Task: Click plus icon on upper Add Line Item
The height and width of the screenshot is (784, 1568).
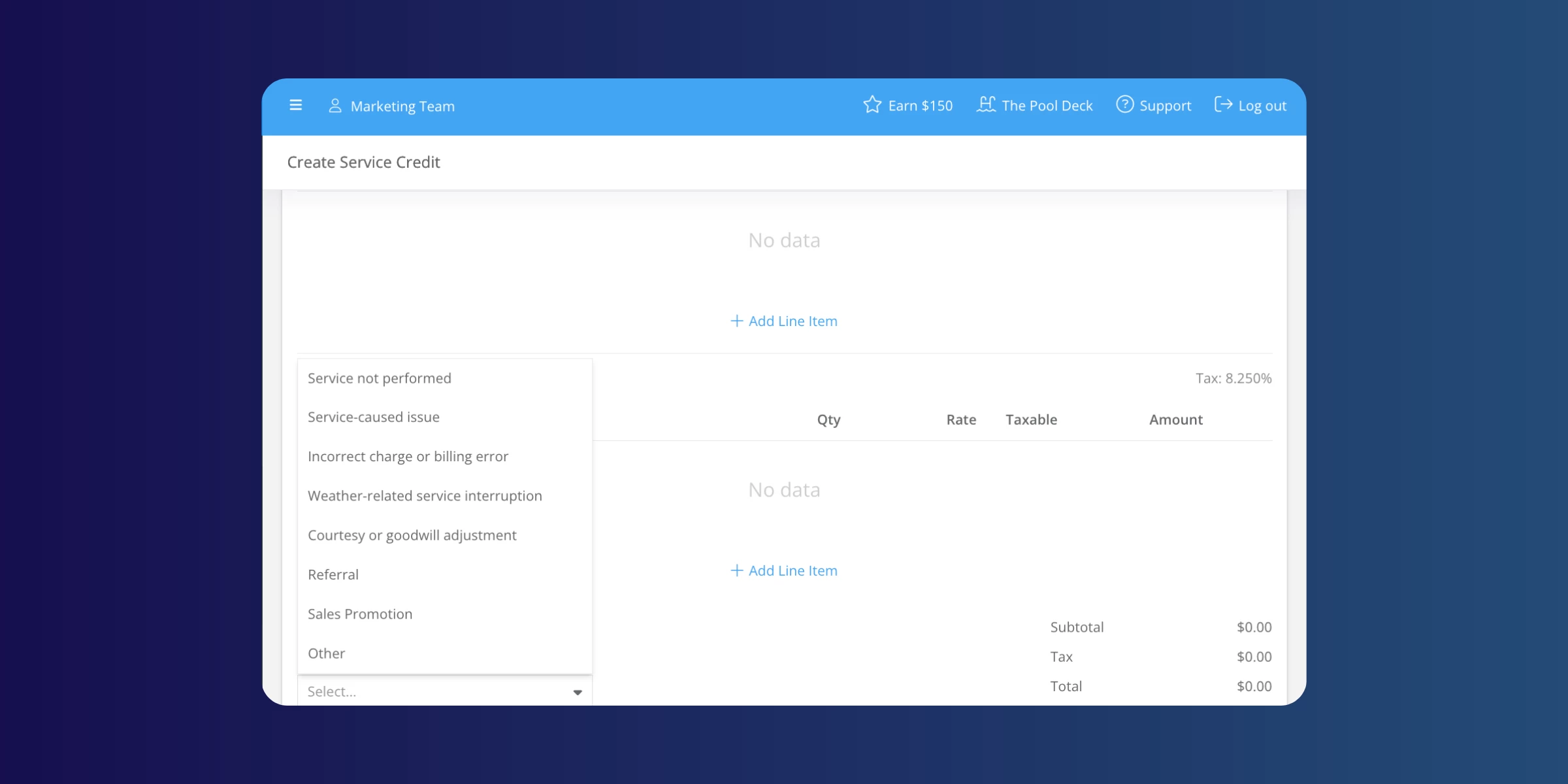Action: [736, 321]
